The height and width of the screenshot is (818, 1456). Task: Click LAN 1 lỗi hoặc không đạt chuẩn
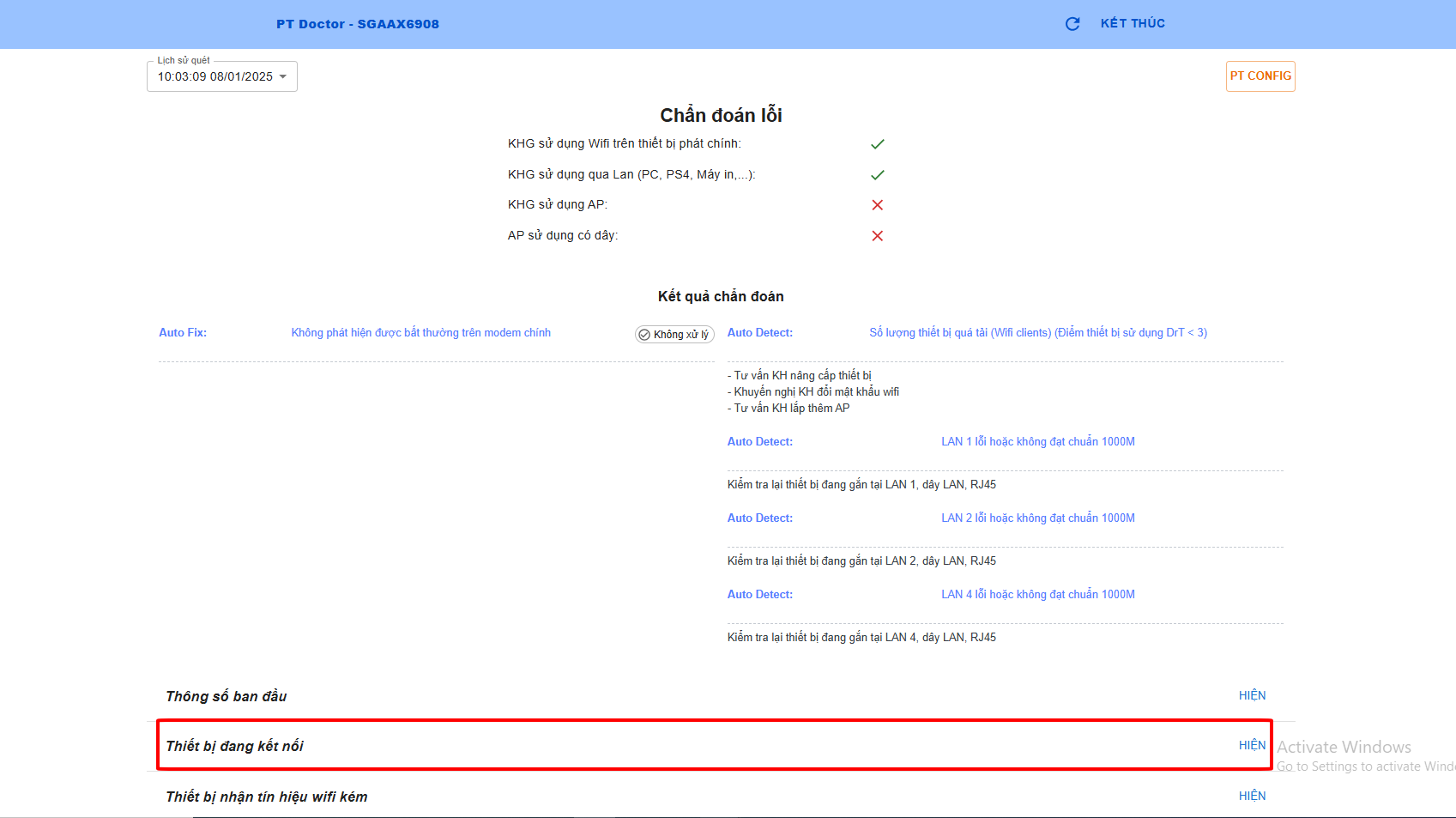pyautogui.click(x=1037, y=442)
